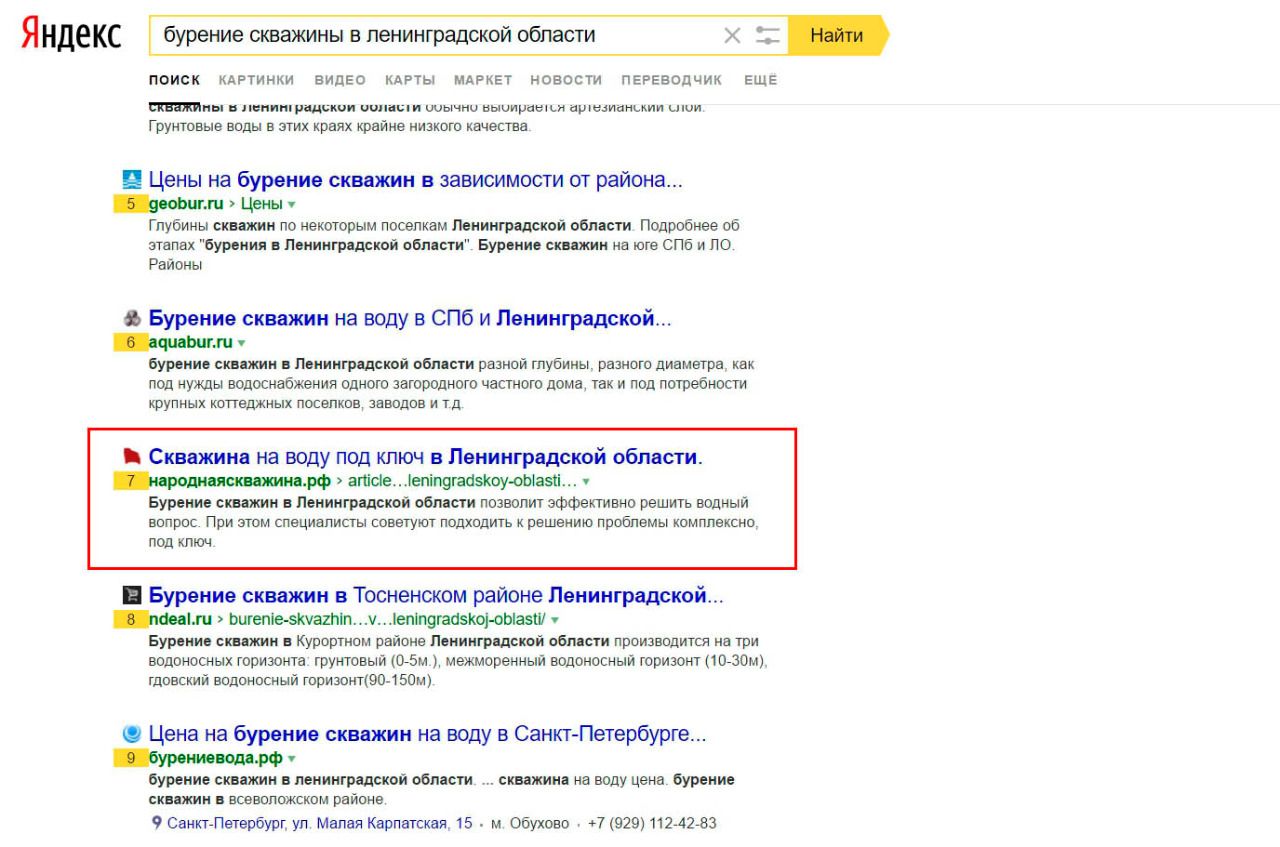1280x847 pixels.
Task: Click the blue буревода.рф favicon
Action: click(x=131, y=736)
